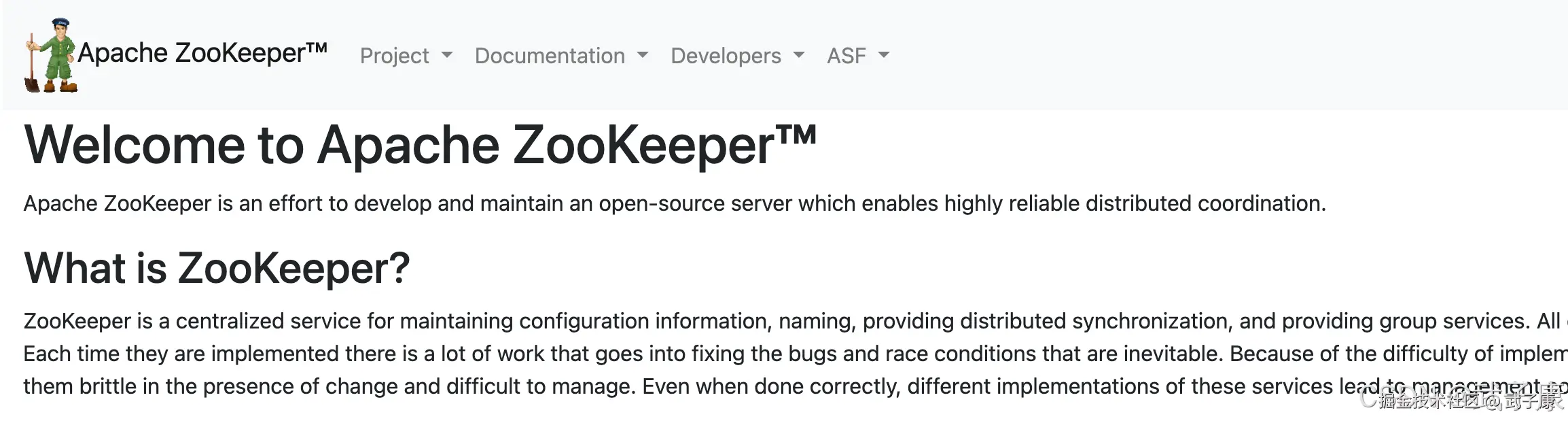The width and height of the screenshot is (1568, 423).
Task: Open the Apache ZooKeeper™ brand link
Action: coord(202,53)
